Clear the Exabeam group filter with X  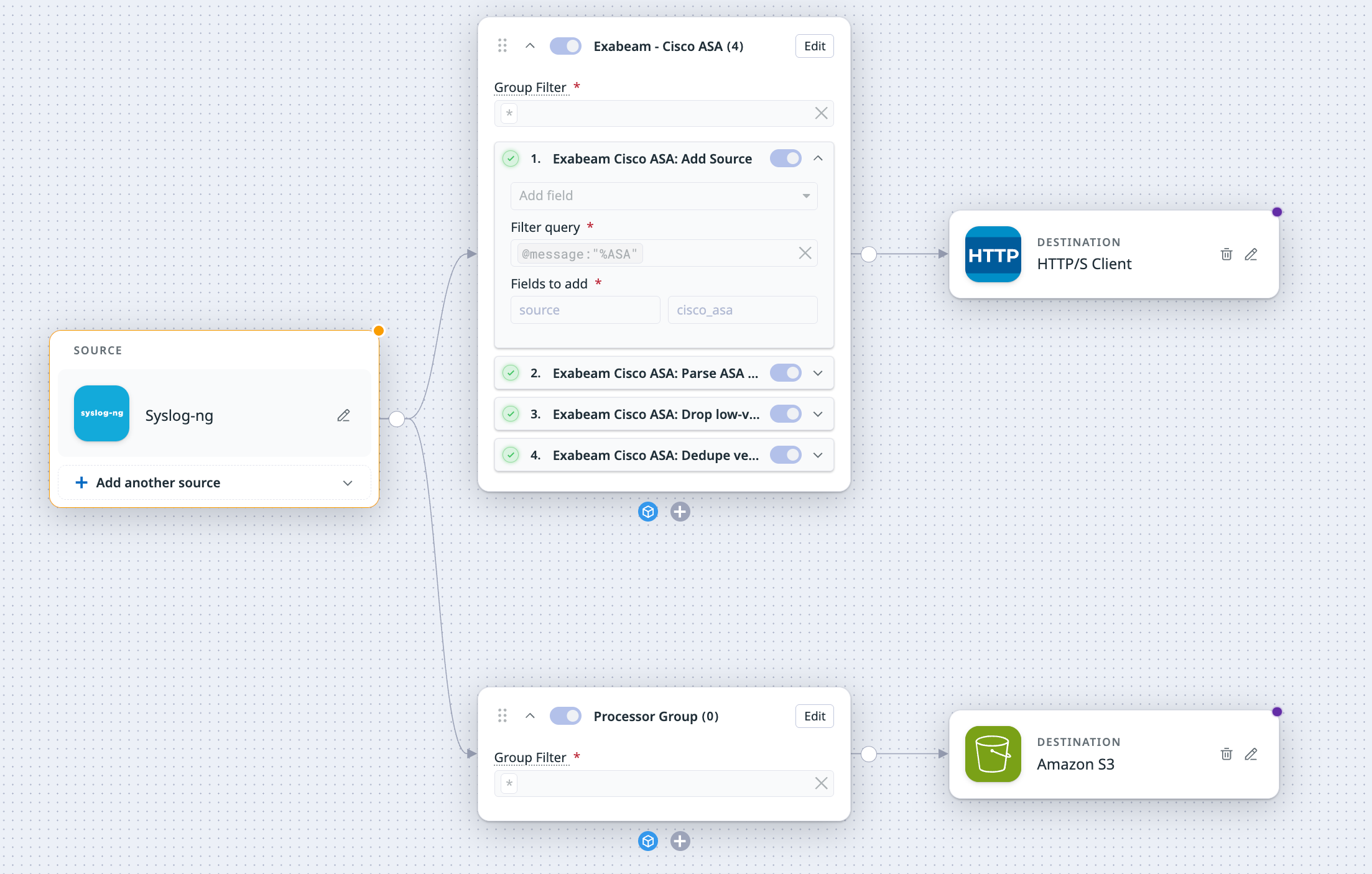pyautogui.click(x=821, y=113)
